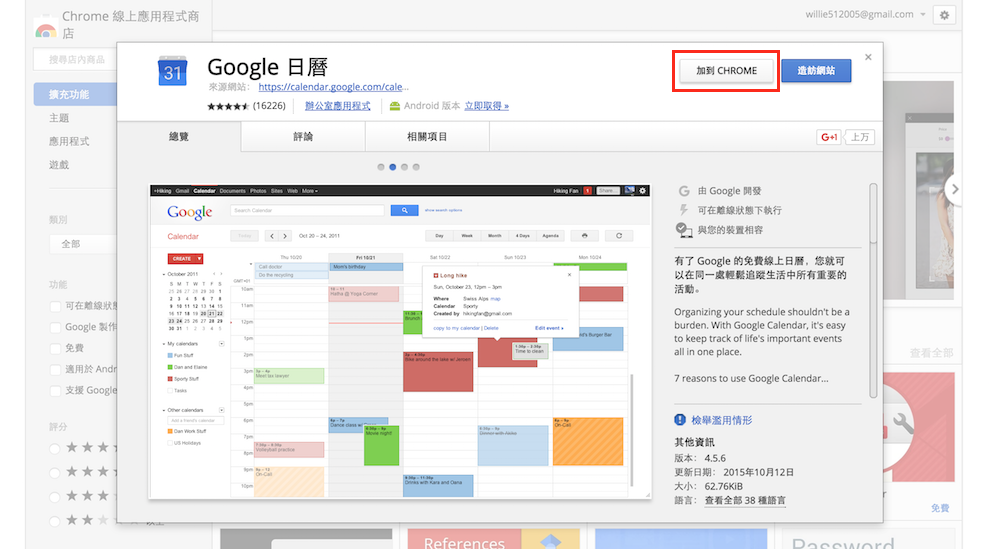Image resolution: width=1000 pixels, height=549 pixels.
Task: Click the star rating icons
Action: 228,106
